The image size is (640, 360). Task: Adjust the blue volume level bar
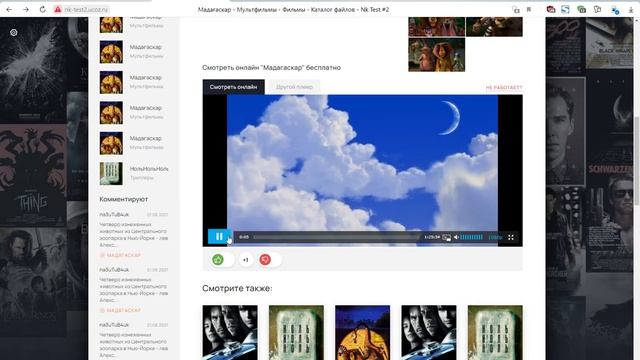[x=472, y=237]
